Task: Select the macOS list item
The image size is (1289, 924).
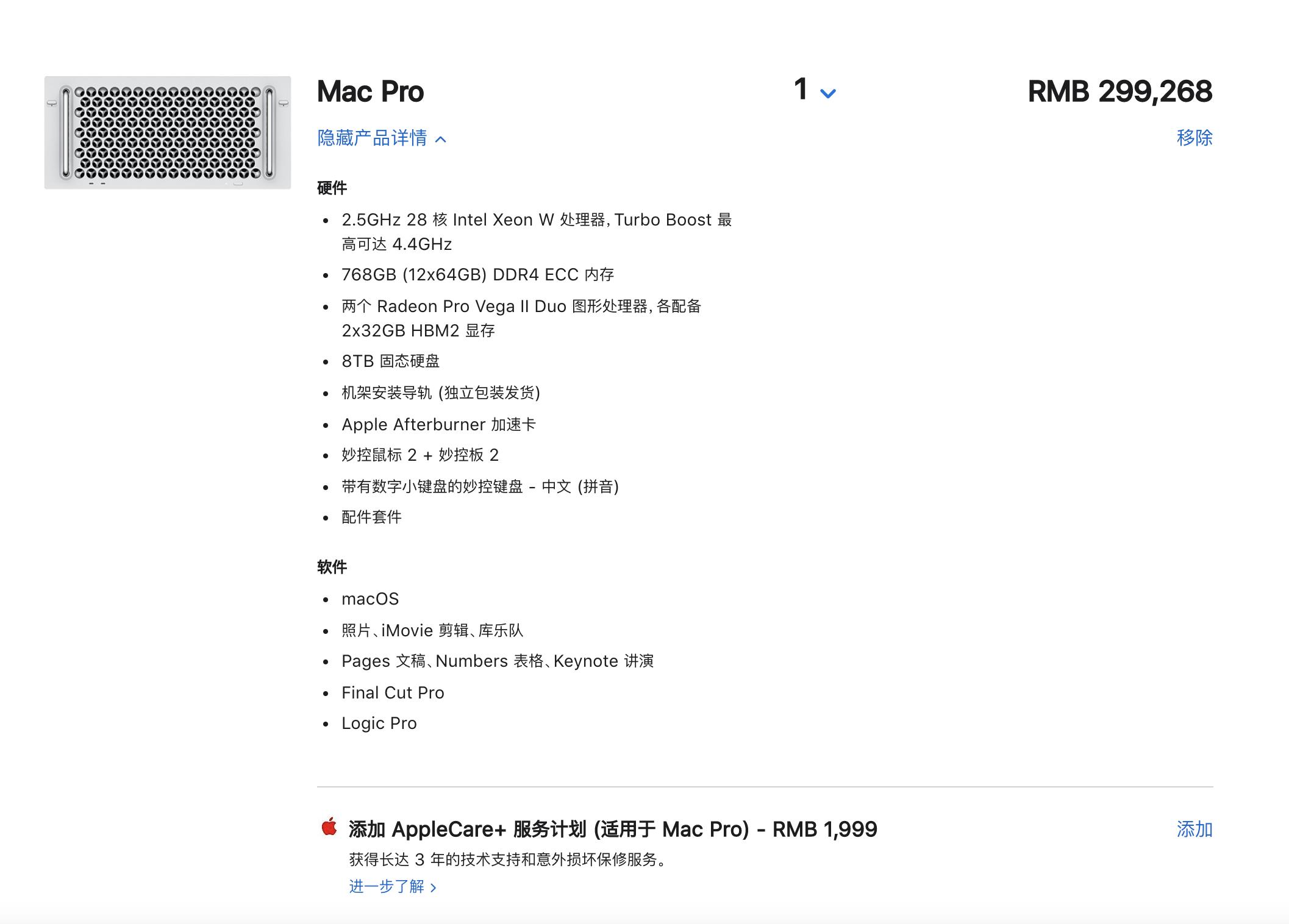Action: coord(370,599)
